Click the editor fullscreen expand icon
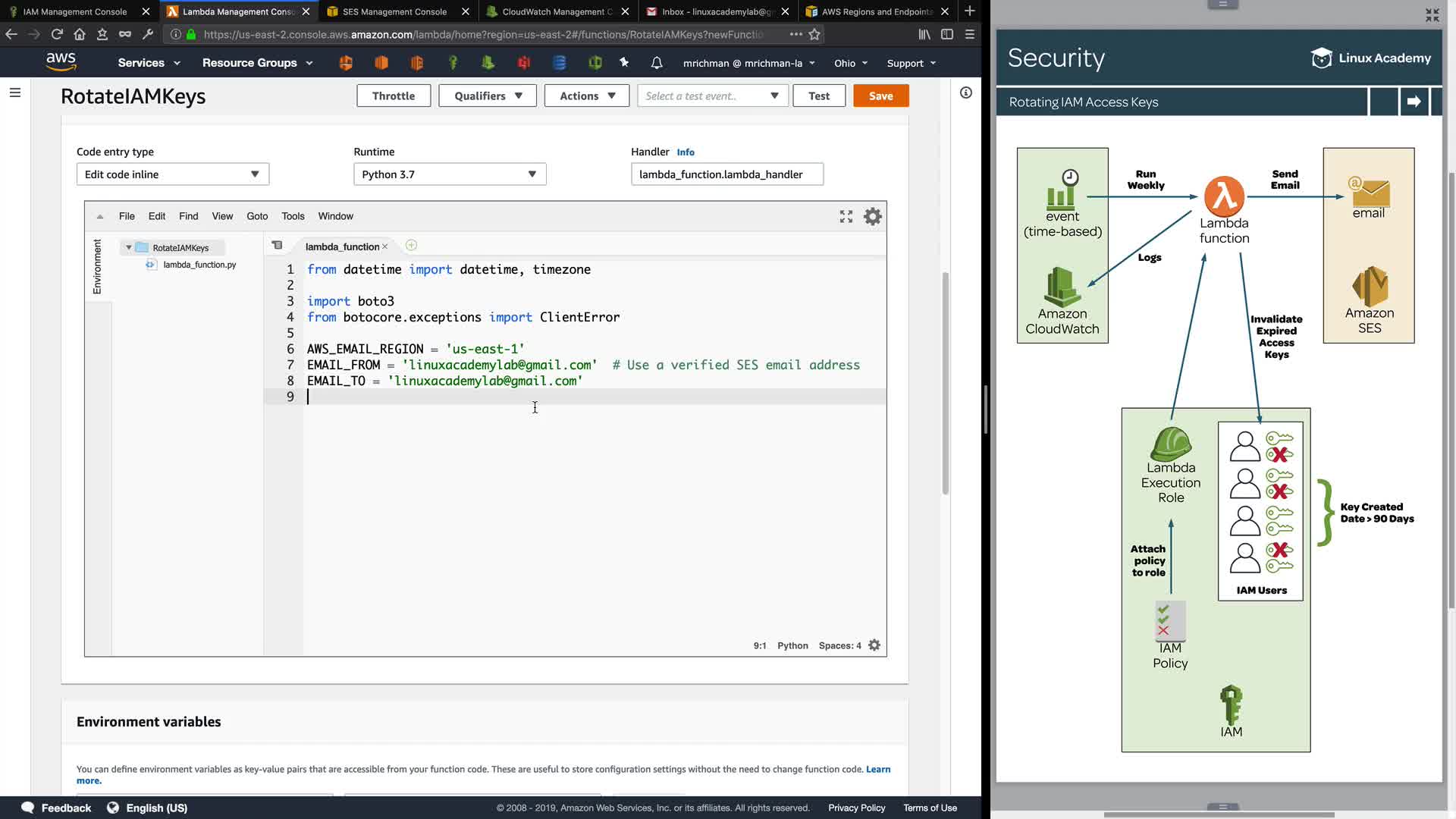 point(846,217)
